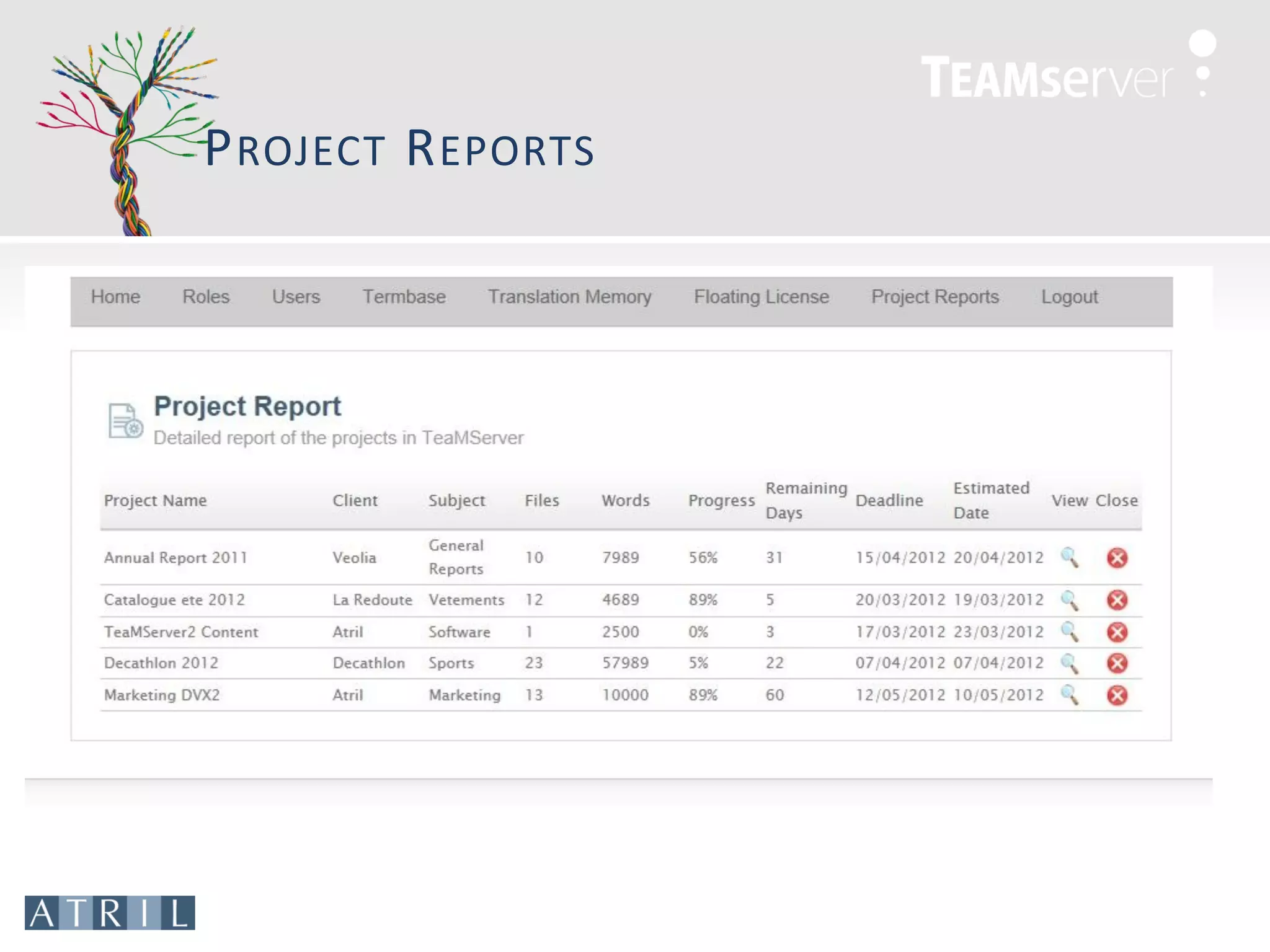This screenshot has height=952, width=1270.
Task: Open the Home menu item
Action: coord(115,297)
